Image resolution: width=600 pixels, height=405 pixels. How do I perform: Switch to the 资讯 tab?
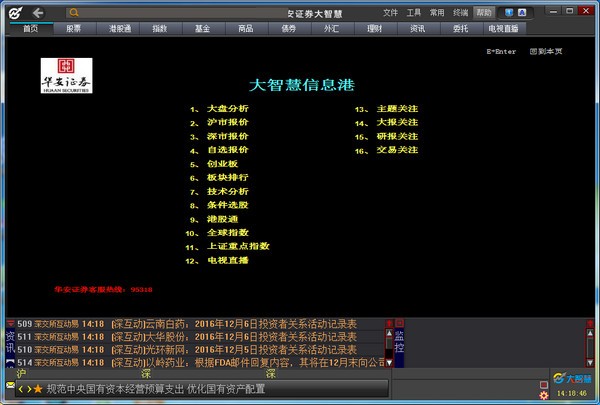click(417, 29)
